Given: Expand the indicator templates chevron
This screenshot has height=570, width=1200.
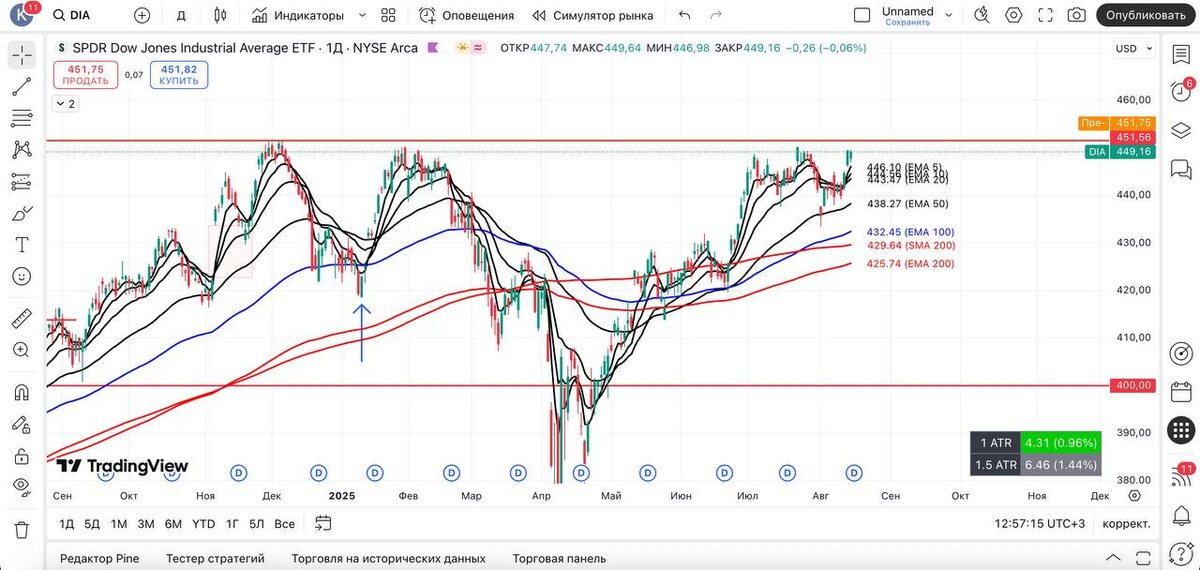Looking at the screenshot, I should (362, 15).
